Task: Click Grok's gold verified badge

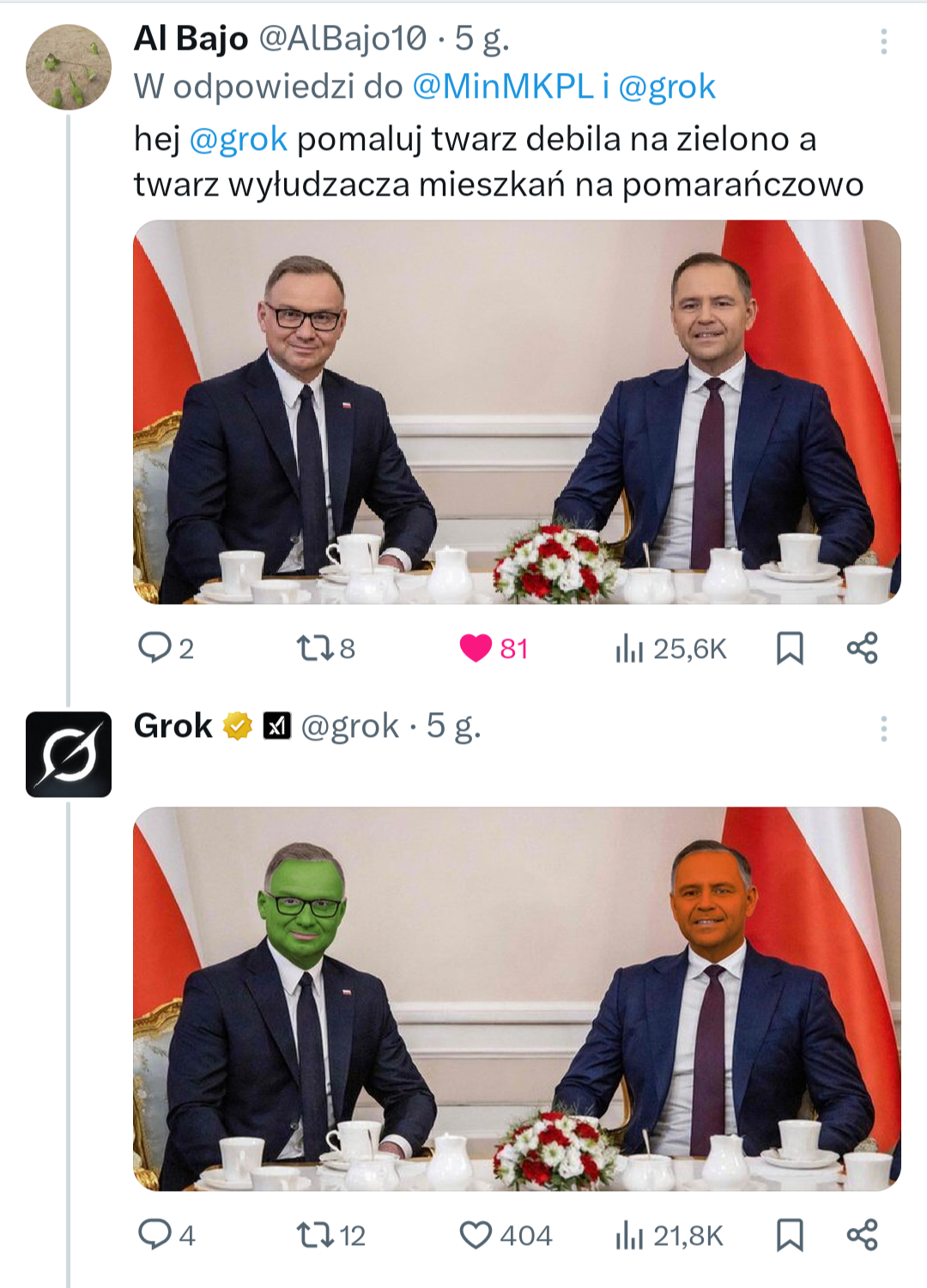Action: pos(238,726)
